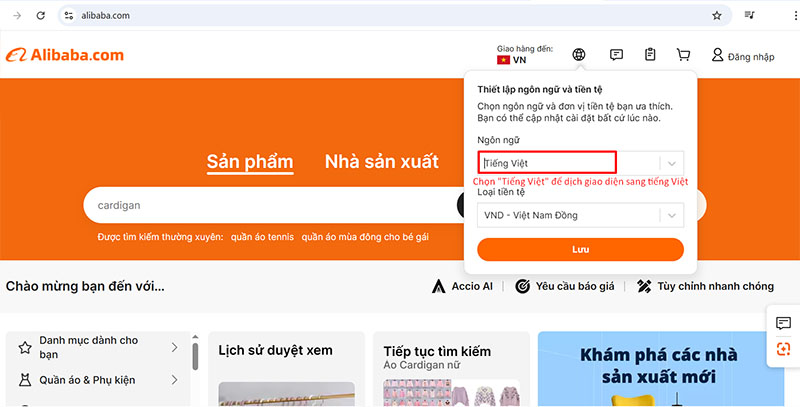This screenshot has height=407, width=800.
Task: Click the browser forward arrow
Action: pos(17,15)
